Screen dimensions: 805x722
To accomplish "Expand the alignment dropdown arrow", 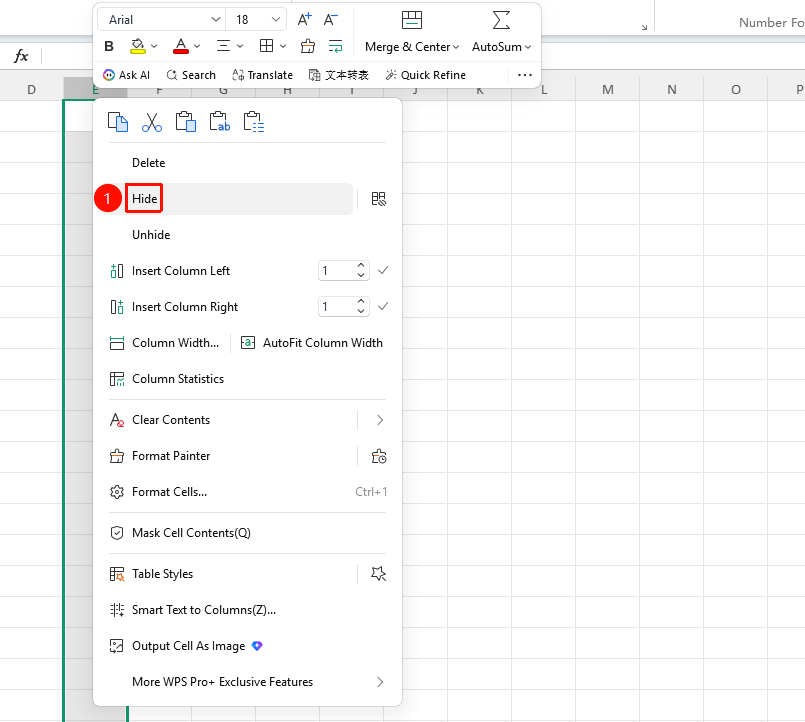I will coord(240,46).
